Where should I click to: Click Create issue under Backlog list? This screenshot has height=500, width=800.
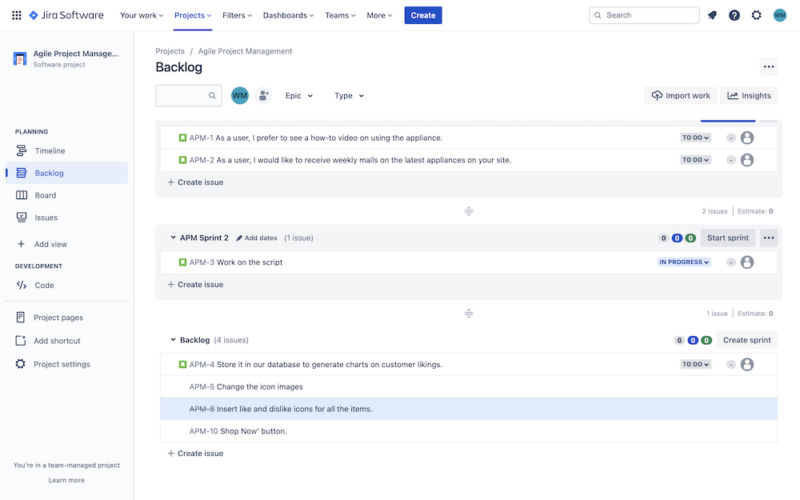click(x=195, y=453)
